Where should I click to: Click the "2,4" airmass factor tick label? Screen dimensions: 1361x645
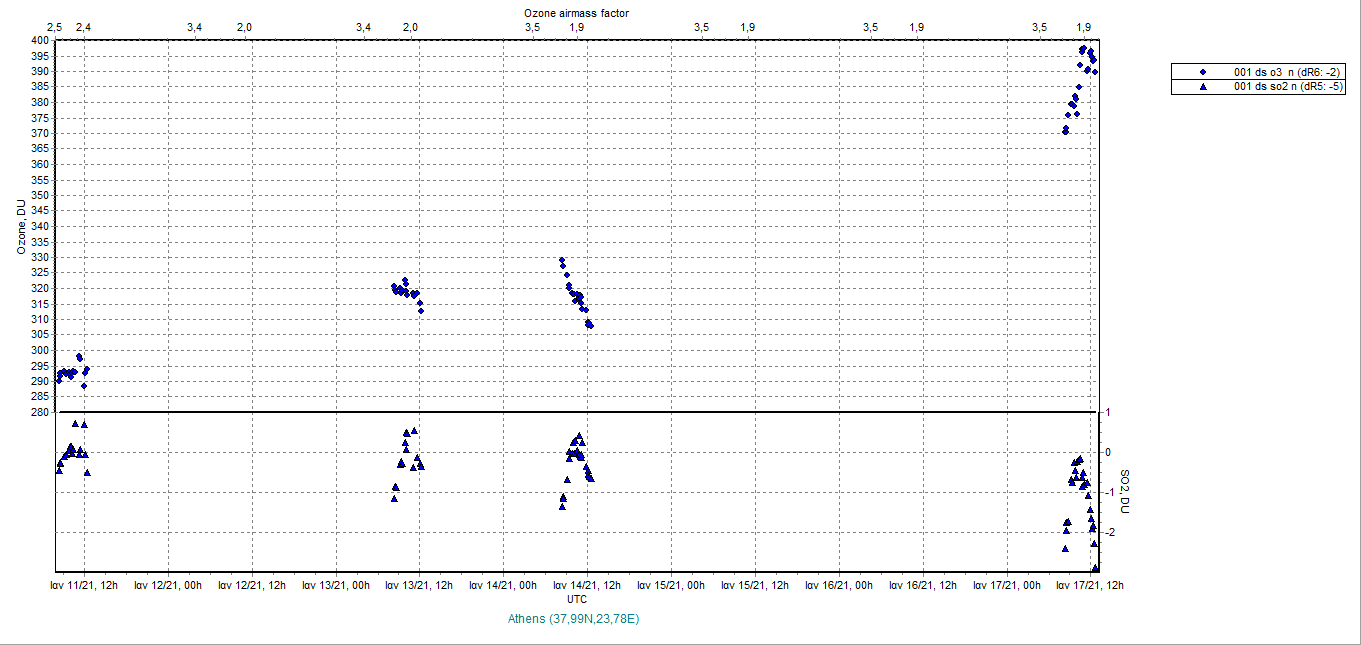(83, 26)
